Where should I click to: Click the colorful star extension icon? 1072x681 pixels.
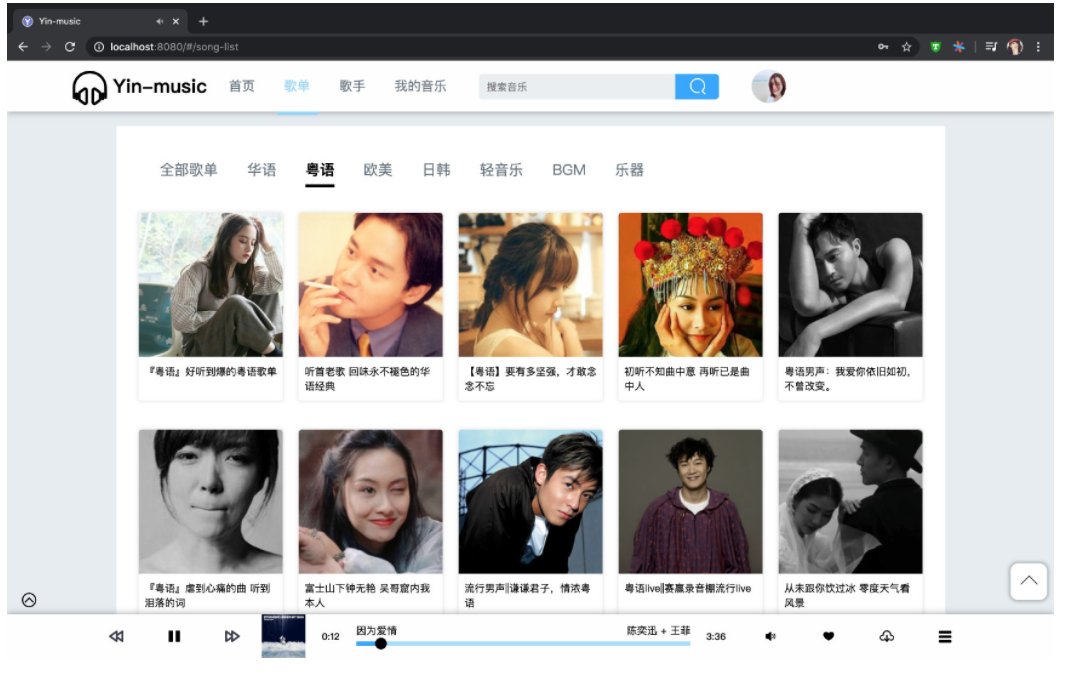pyautogui.click(x=959, y=46)
